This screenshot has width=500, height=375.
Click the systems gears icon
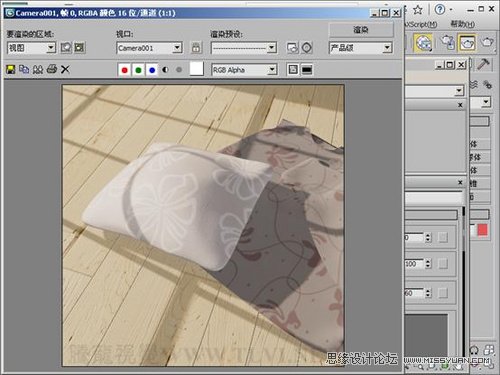tap(487, 85)
